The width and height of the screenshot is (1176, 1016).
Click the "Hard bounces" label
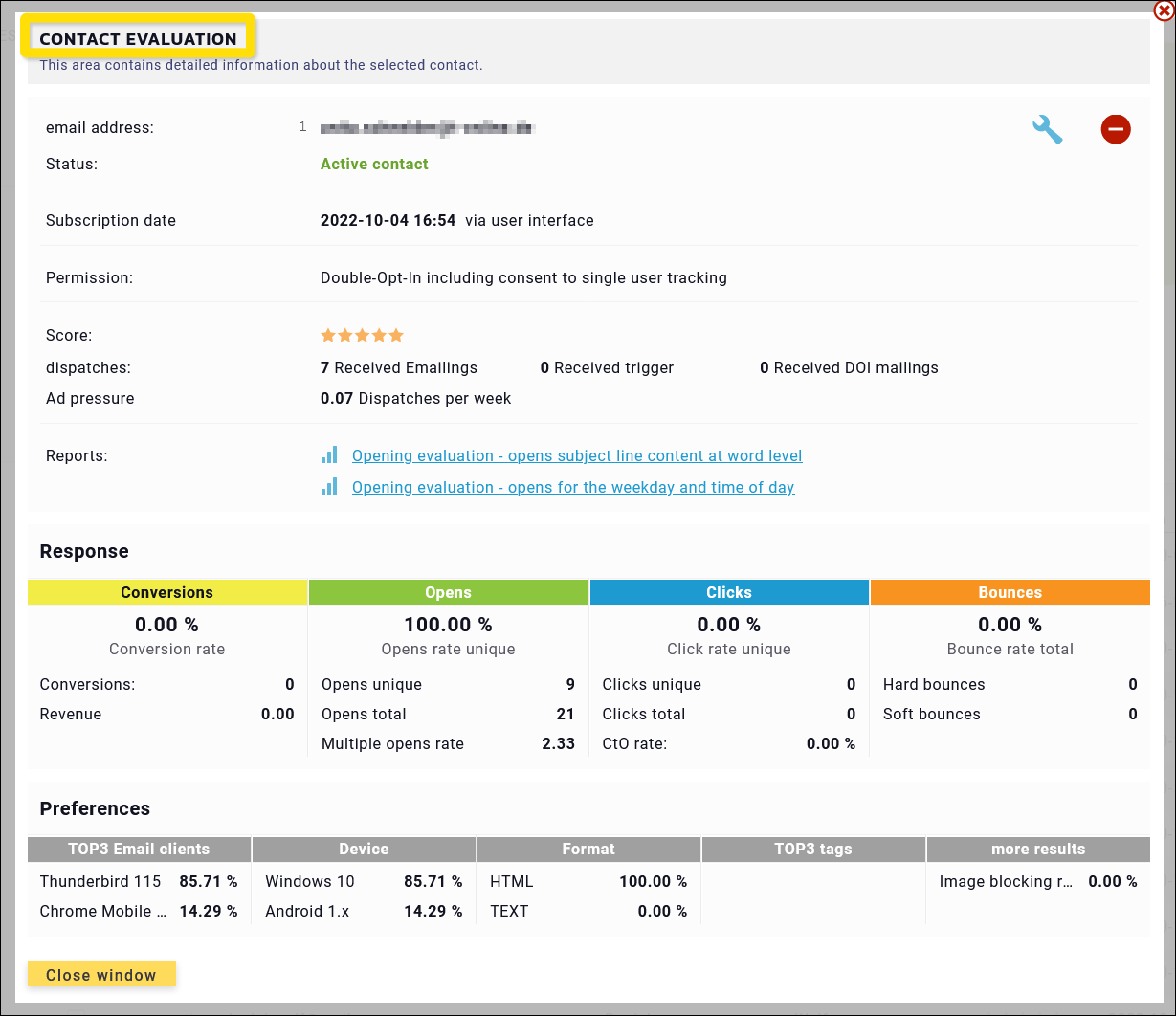[934, 685]
